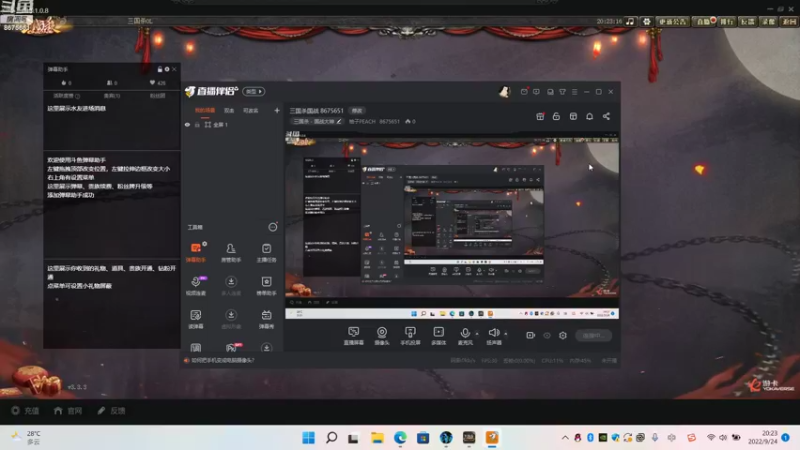Edit the 三国杀 category selector
The height and width of the screenshot is (450, 800).
(x=317, y=121)
